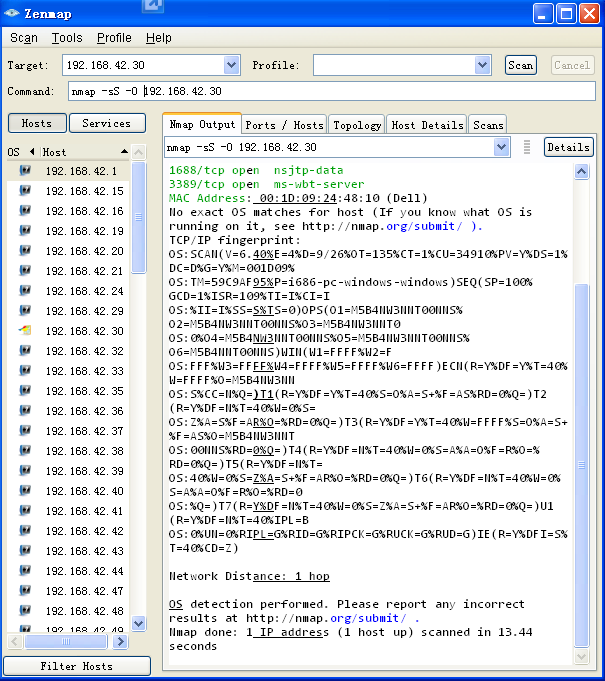Click host list vertical scrollbar thumb
605x681 pixels.
point(139,217)
